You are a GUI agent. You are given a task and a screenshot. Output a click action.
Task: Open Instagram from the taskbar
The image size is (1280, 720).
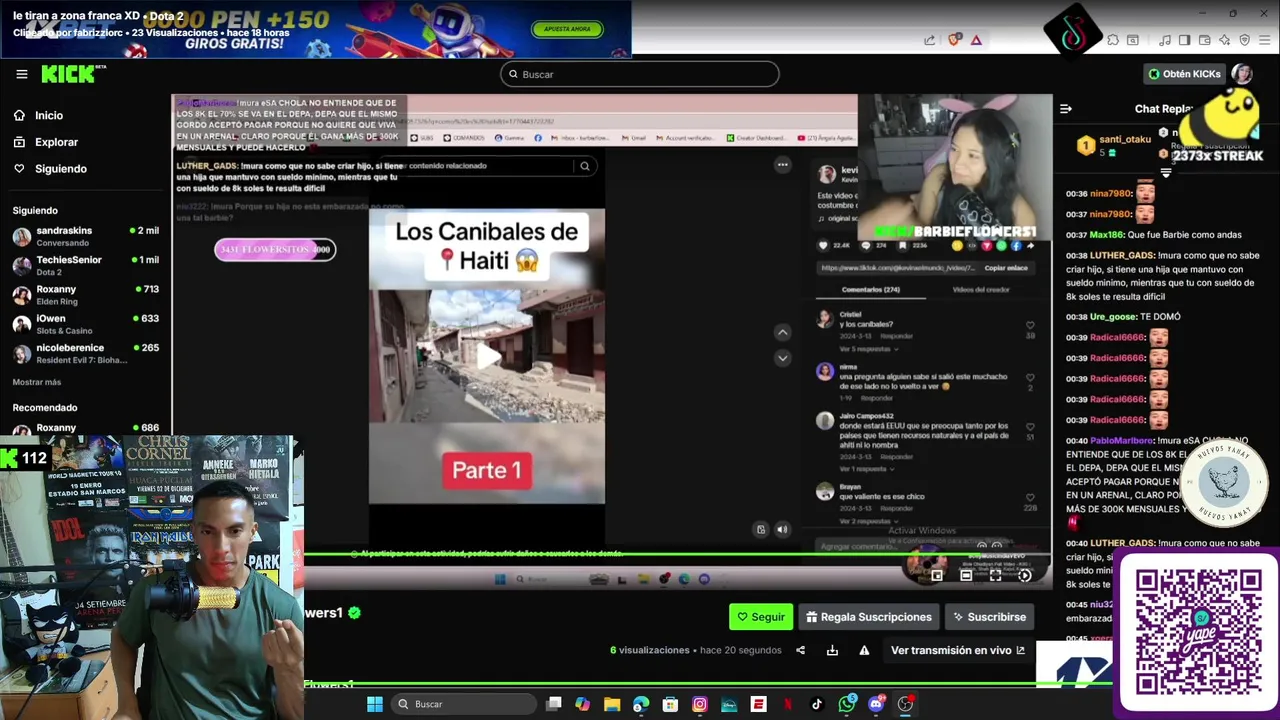click(x=700, y=704)
